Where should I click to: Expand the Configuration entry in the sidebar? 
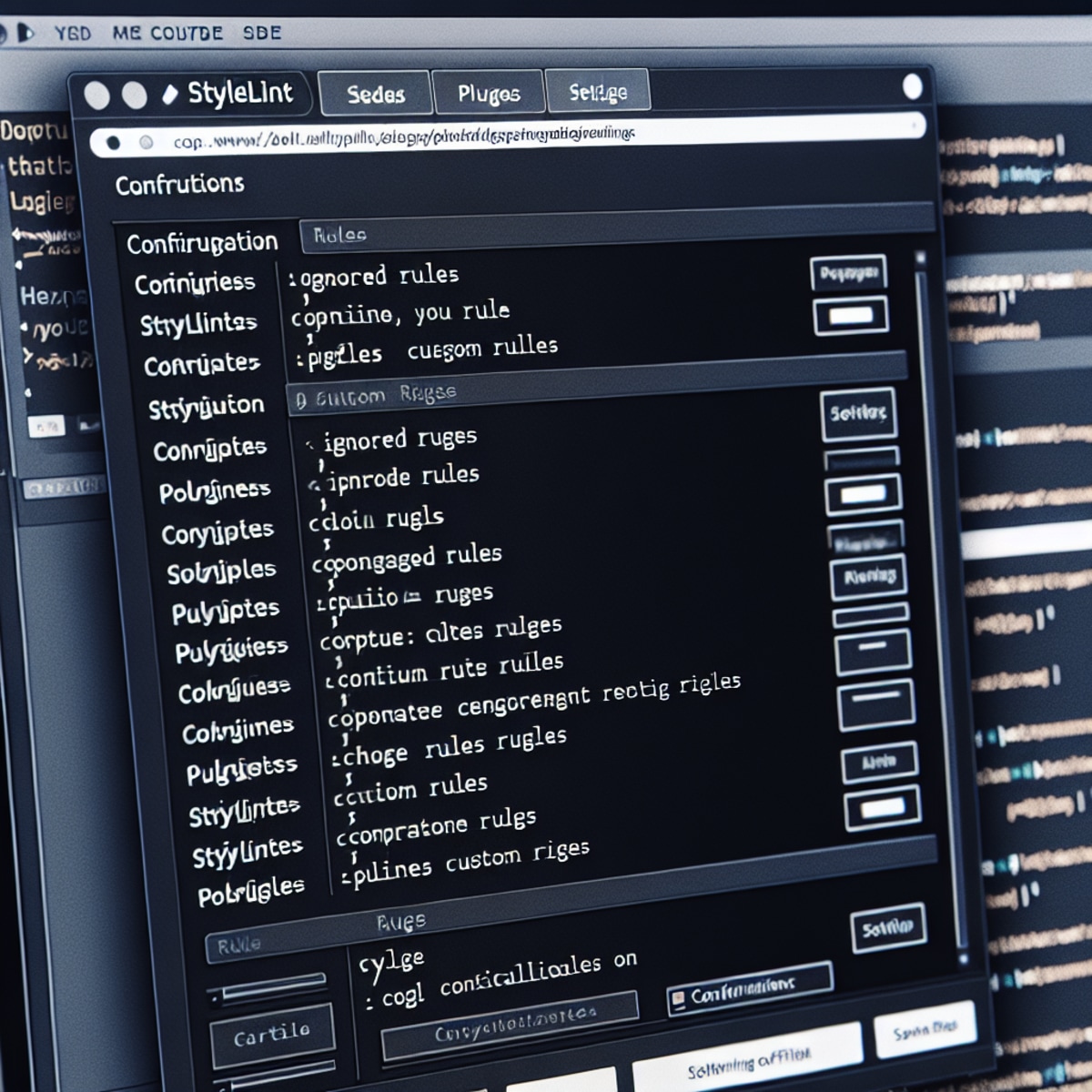[x=202, y=240]
